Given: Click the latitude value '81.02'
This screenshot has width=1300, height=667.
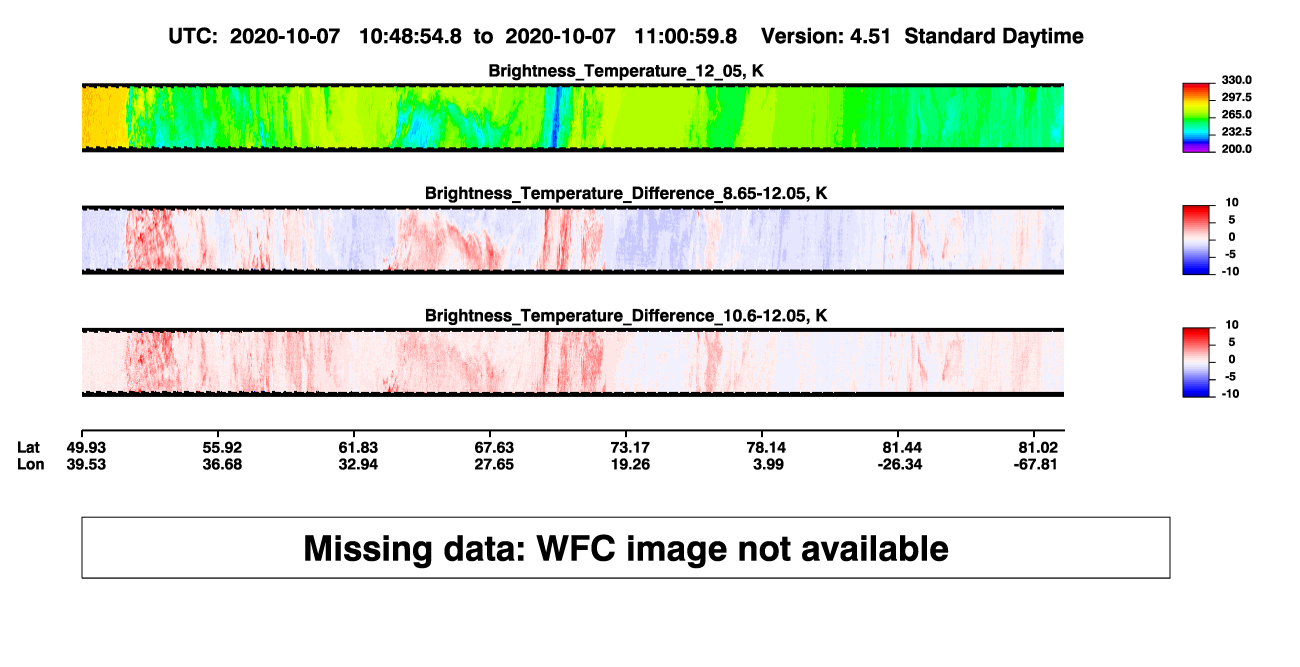Looking at the screenshot, I should [x=1038, y=447].
